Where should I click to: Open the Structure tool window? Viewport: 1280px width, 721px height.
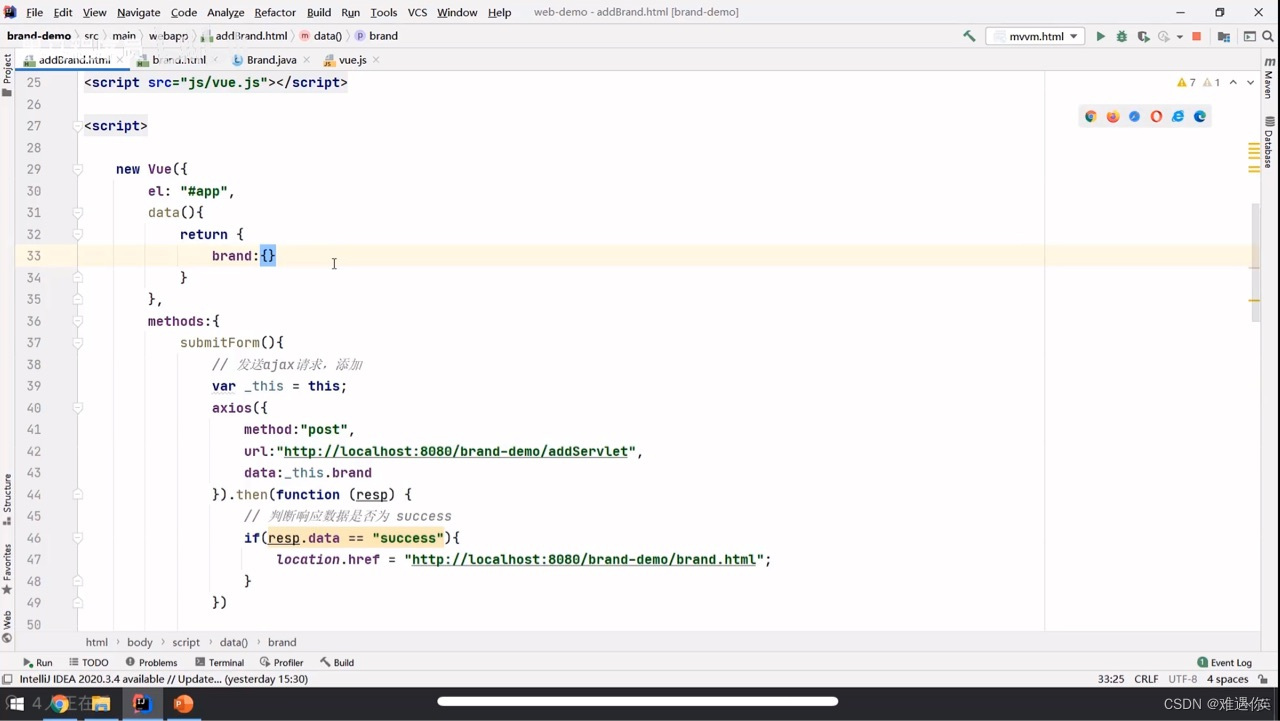pyautogui.click(x=7, y=500)
